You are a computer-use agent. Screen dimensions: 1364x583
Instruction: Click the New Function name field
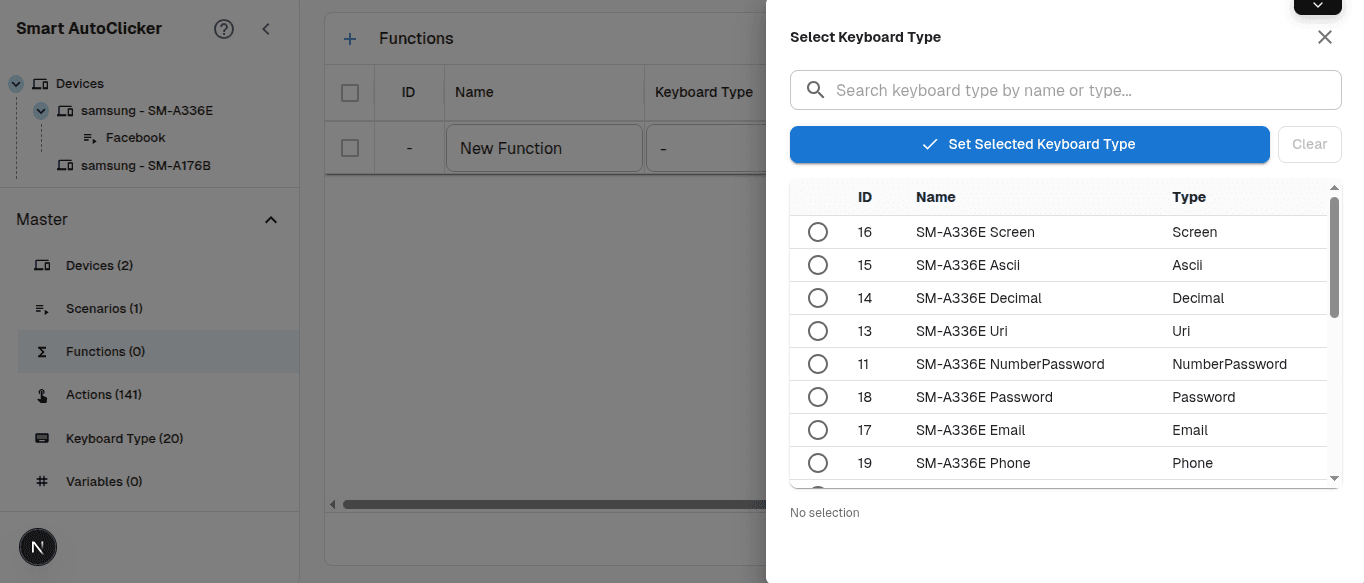point(544,147)
